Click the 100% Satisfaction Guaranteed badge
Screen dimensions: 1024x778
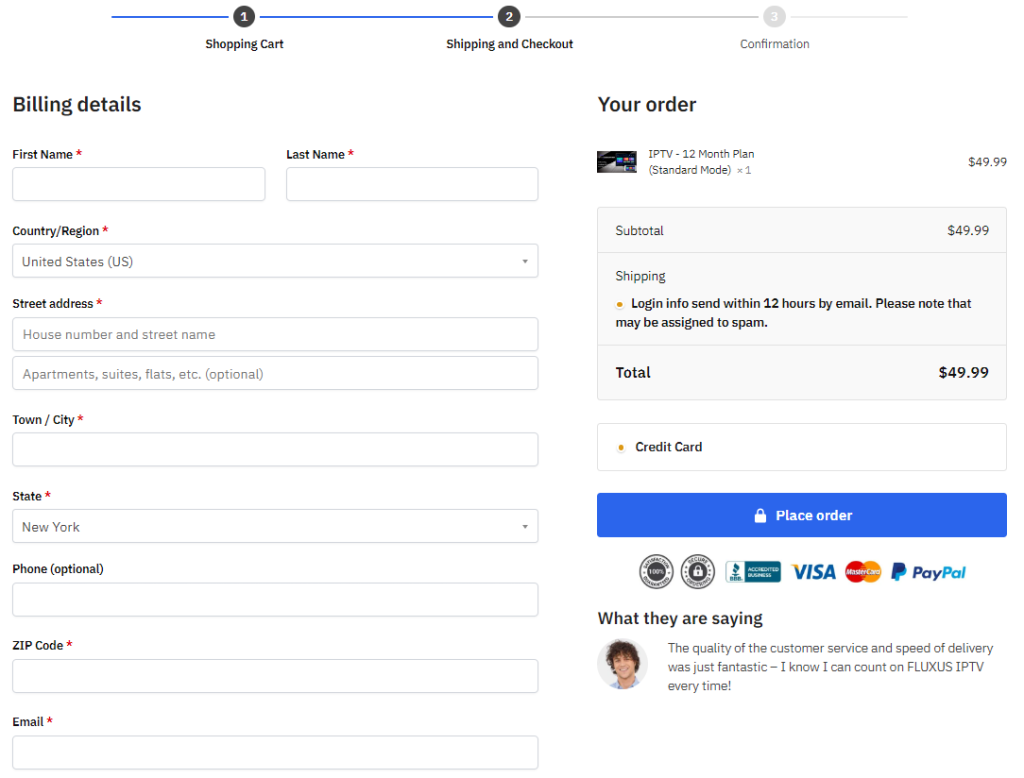point(656,572)
